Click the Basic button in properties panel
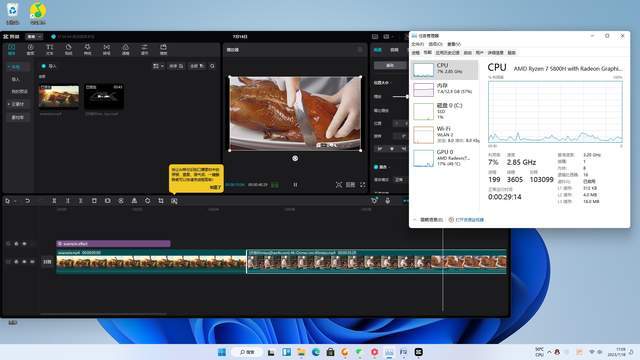This screenshot has height=360, width=640. (x=390, y=65)
